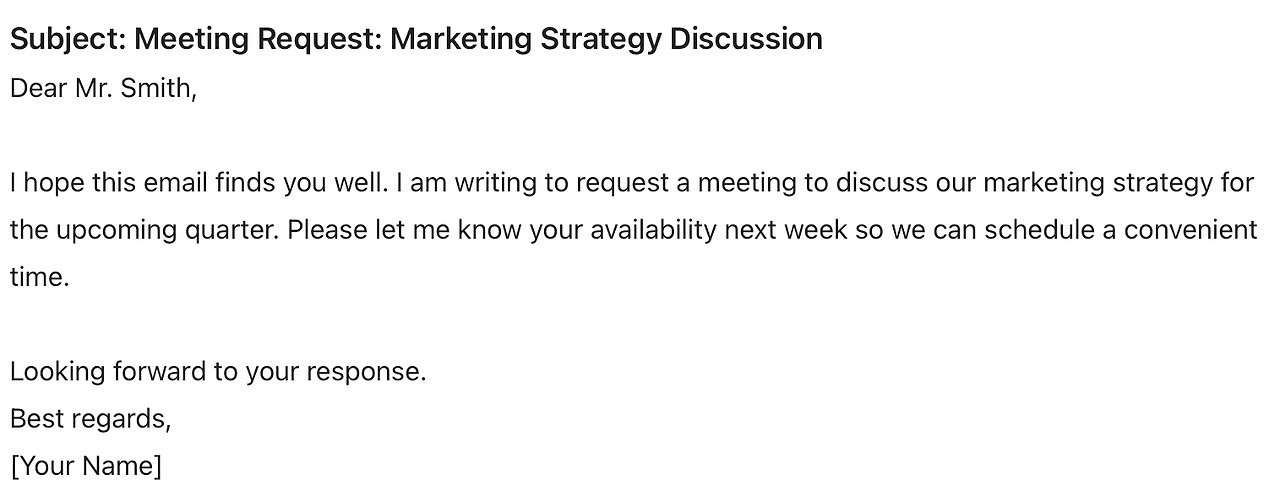1280x501 pixels.
Task: Click the word 'discuss' in the first paragraph
Action: pos(882,183)
